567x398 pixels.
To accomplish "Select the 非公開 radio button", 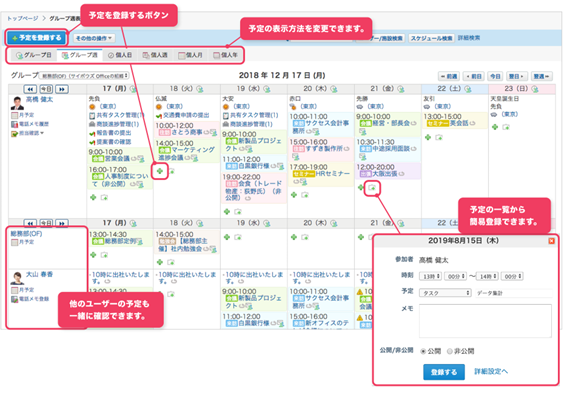I will pyautogui.click(x=449, y=351).
